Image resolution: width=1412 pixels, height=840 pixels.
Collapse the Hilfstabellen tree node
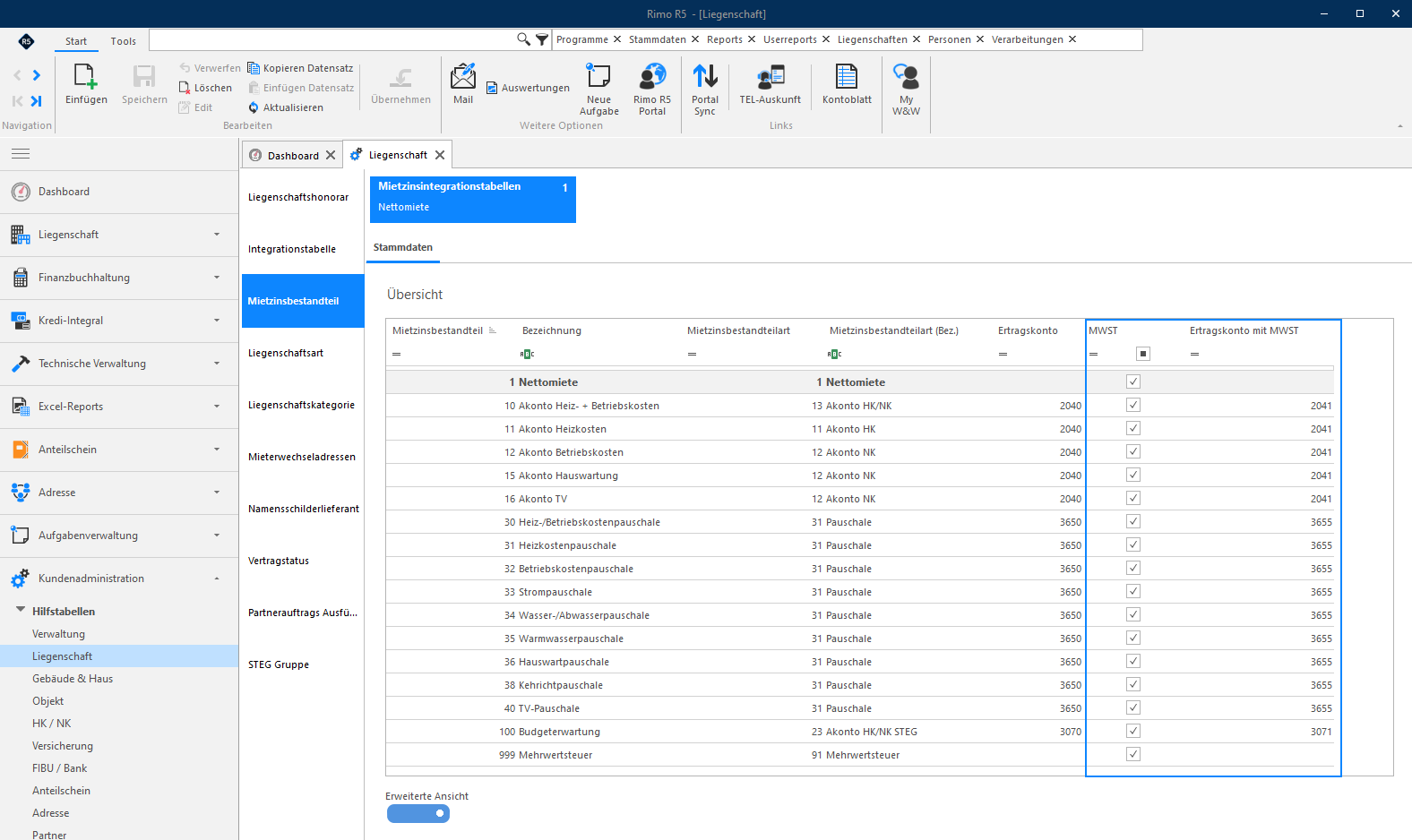click(x=21, y=611)
